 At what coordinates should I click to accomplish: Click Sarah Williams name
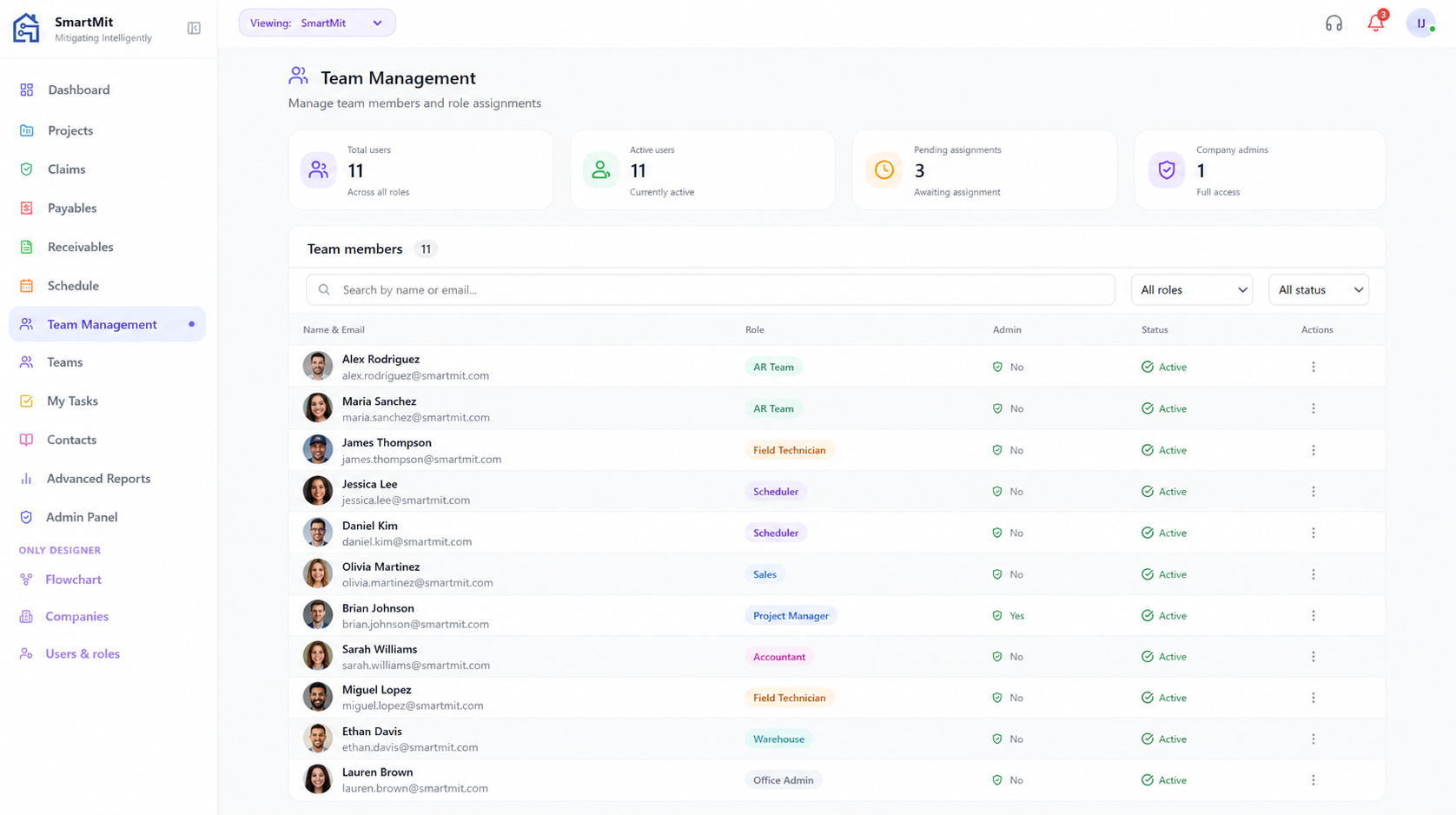tap(380, 649)
